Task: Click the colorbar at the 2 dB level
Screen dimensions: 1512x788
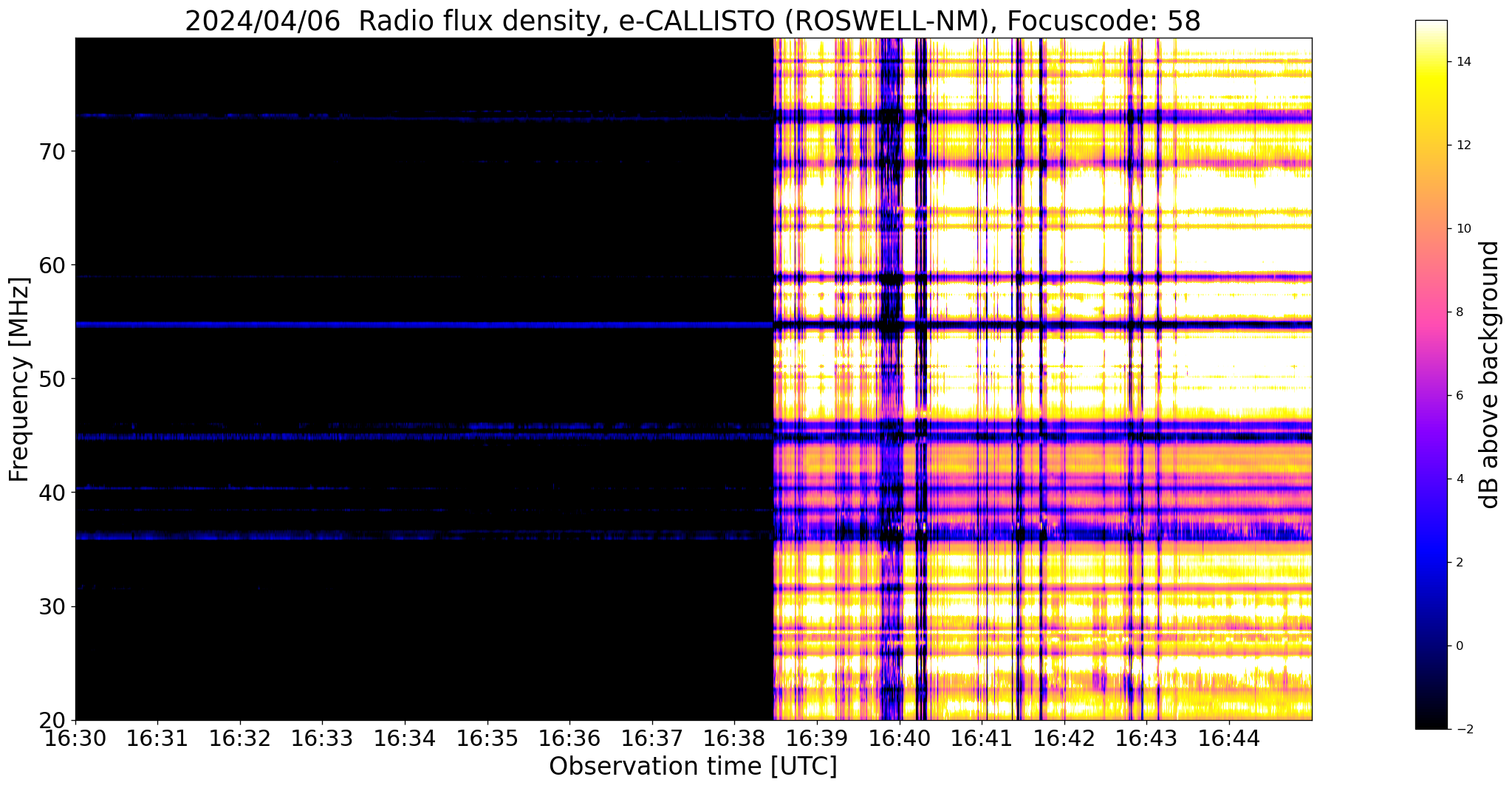Action: [x=1431, y=563]
